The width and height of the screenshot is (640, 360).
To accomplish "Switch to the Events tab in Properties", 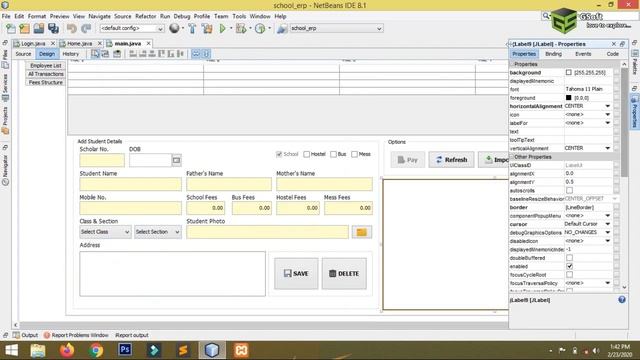I will tap(583, 54).
